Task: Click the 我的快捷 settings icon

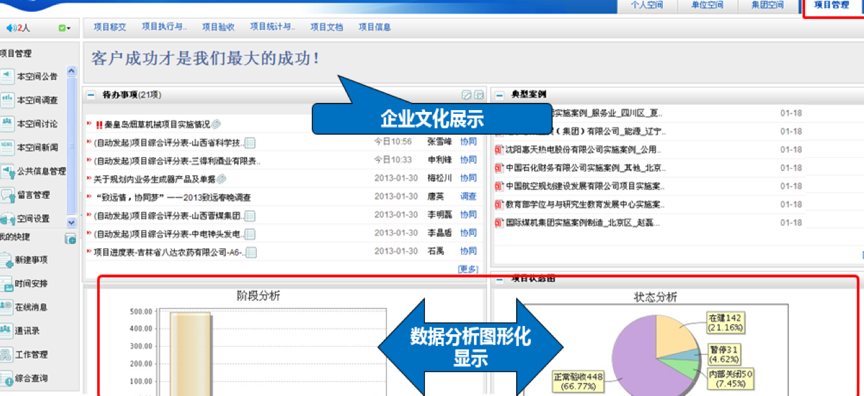Action: tap(70, 238)
